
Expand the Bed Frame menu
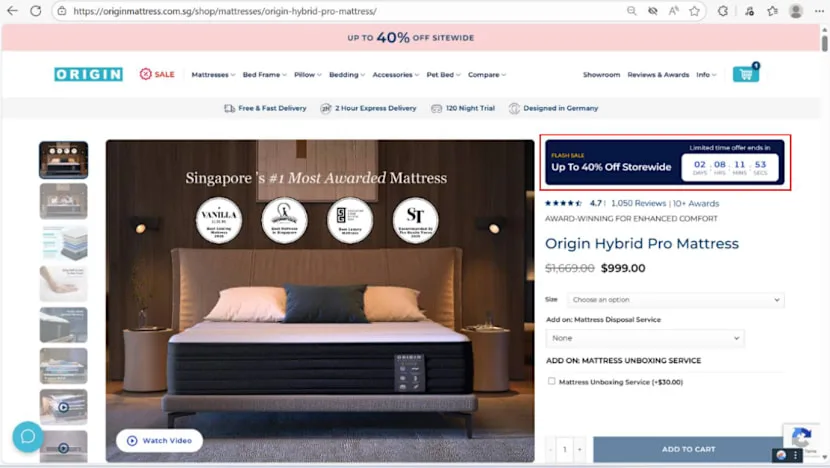pos(265,75)
